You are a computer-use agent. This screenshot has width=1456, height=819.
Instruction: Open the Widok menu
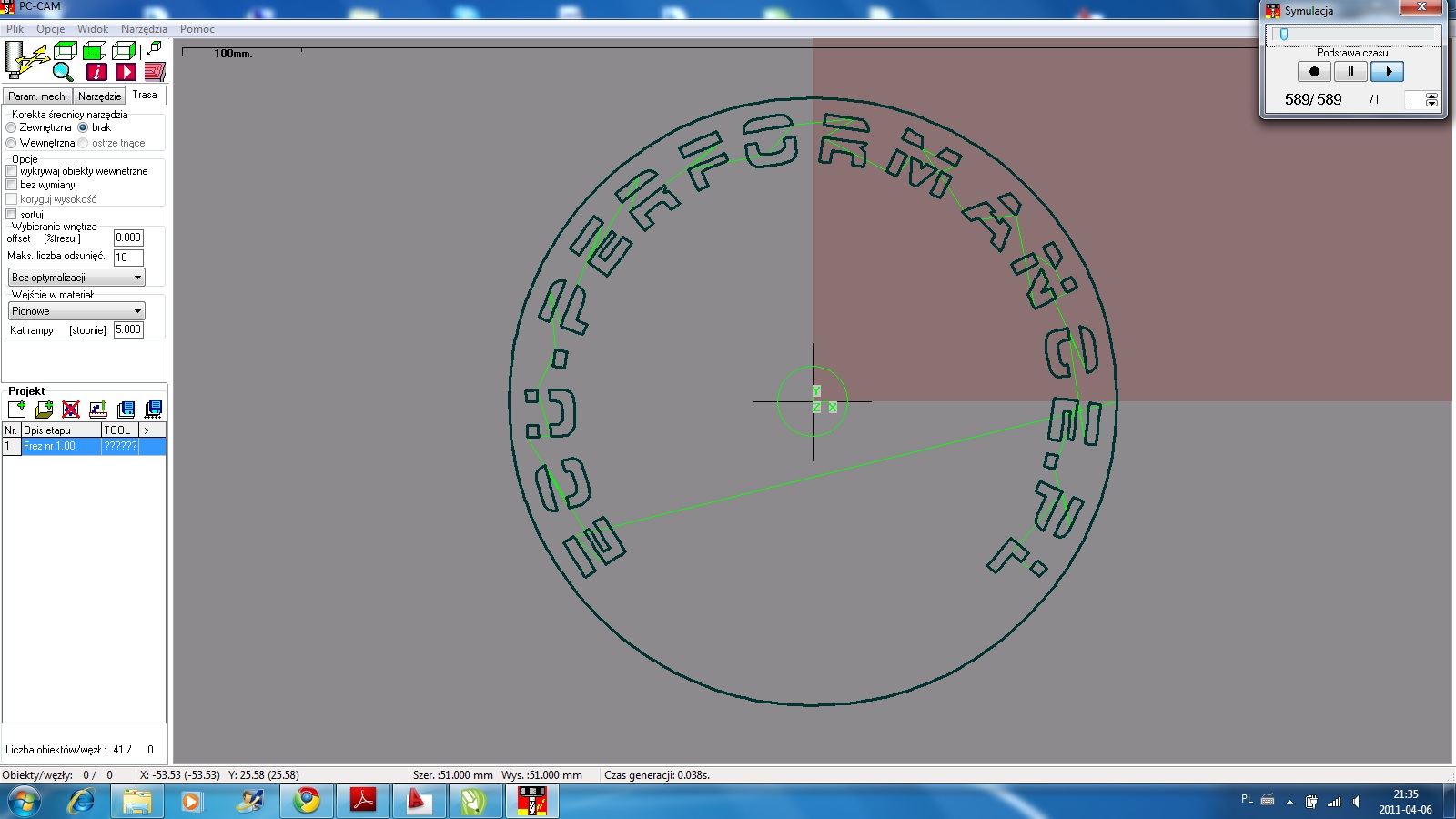tap(93, 29)
